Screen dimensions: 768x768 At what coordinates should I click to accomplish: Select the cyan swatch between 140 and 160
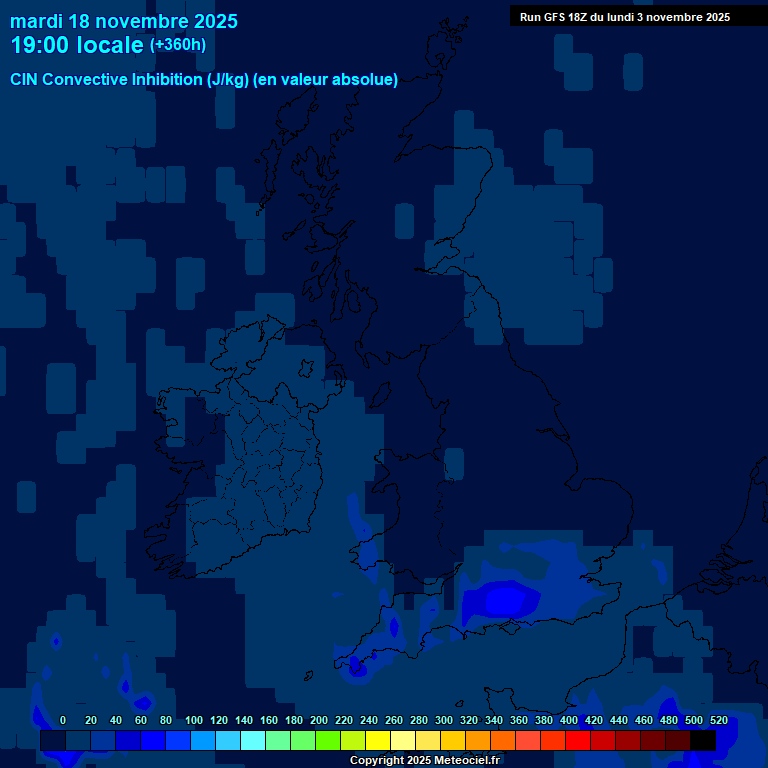point(253,740)
